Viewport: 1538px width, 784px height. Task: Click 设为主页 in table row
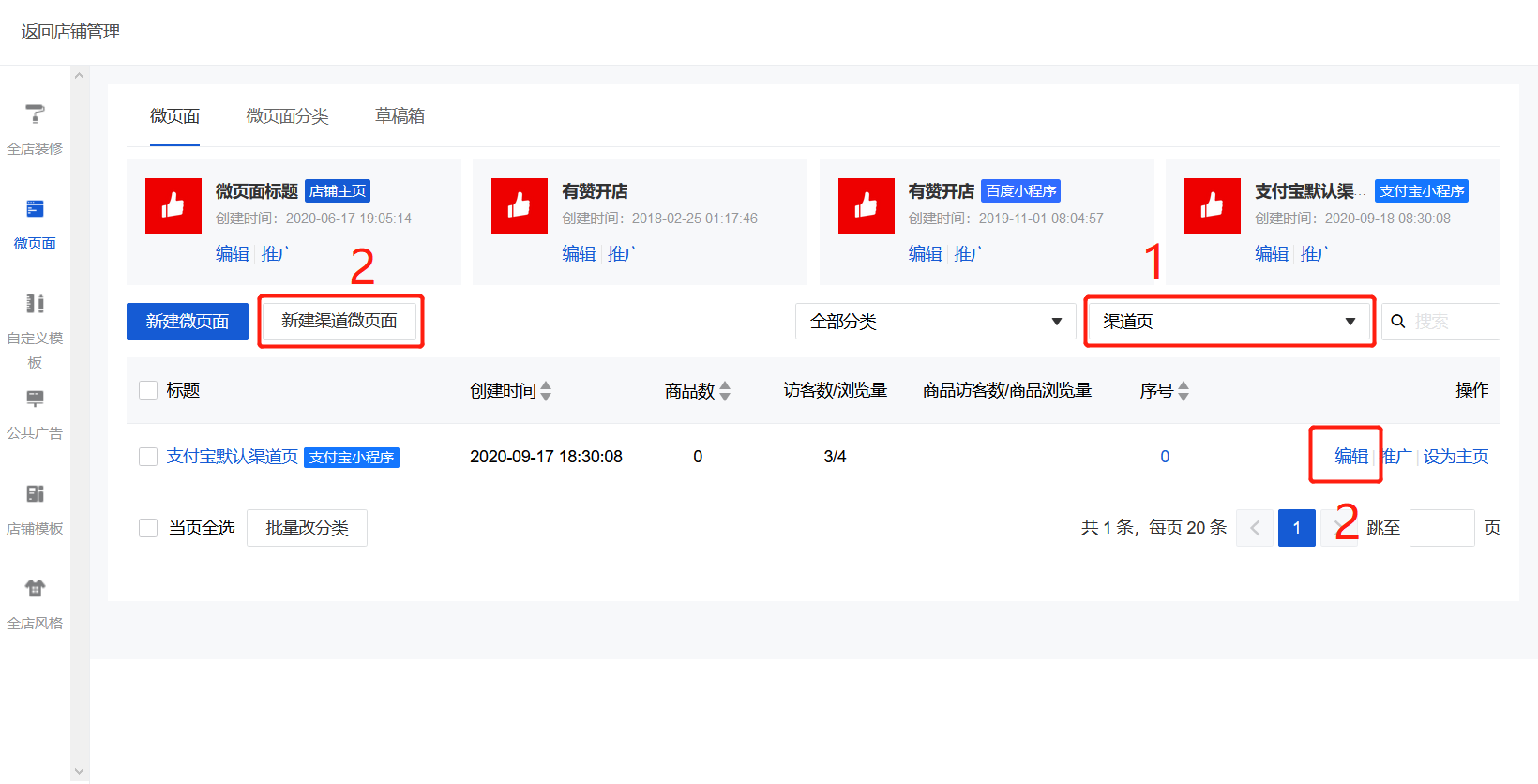pyautogui.click(x=1456, y=457)
